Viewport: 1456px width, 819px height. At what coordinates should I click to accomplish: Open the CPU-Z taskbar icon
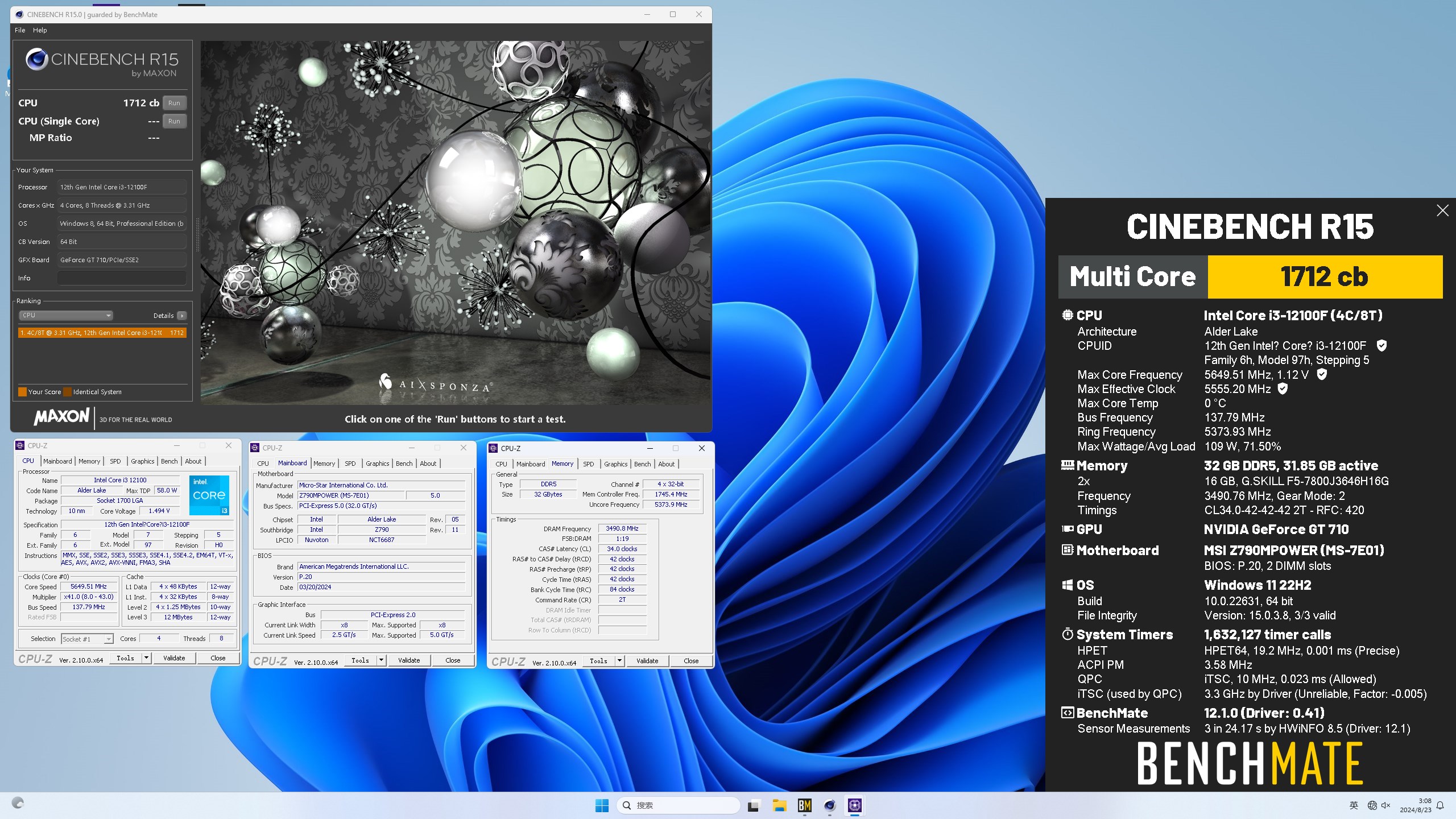pos(855,805)
